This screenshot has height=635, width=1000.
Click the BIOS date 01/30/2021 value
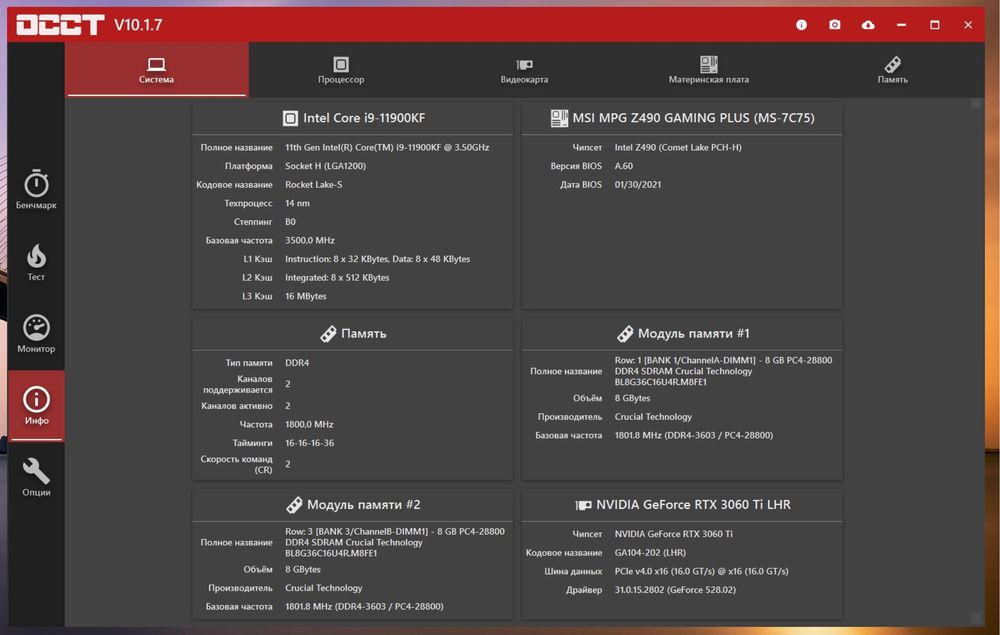(638, 184)
